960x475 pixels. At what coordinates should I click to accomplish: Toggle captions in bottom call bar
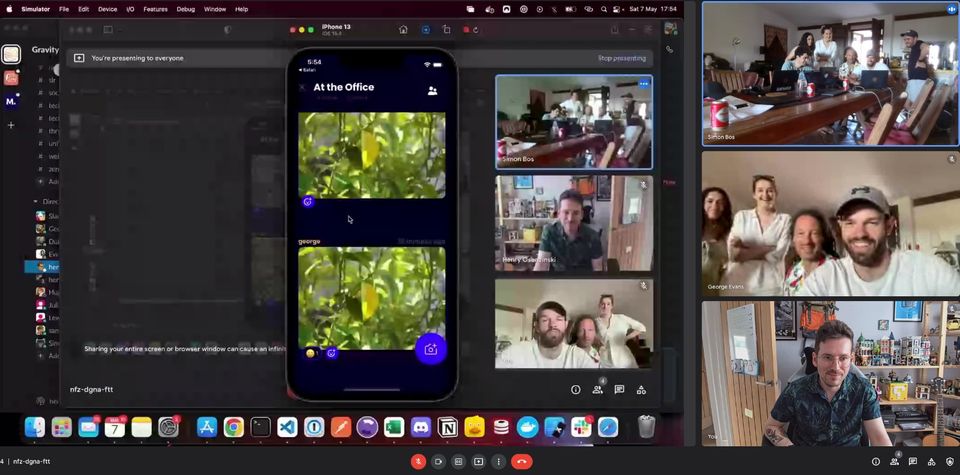coord(458,462)
